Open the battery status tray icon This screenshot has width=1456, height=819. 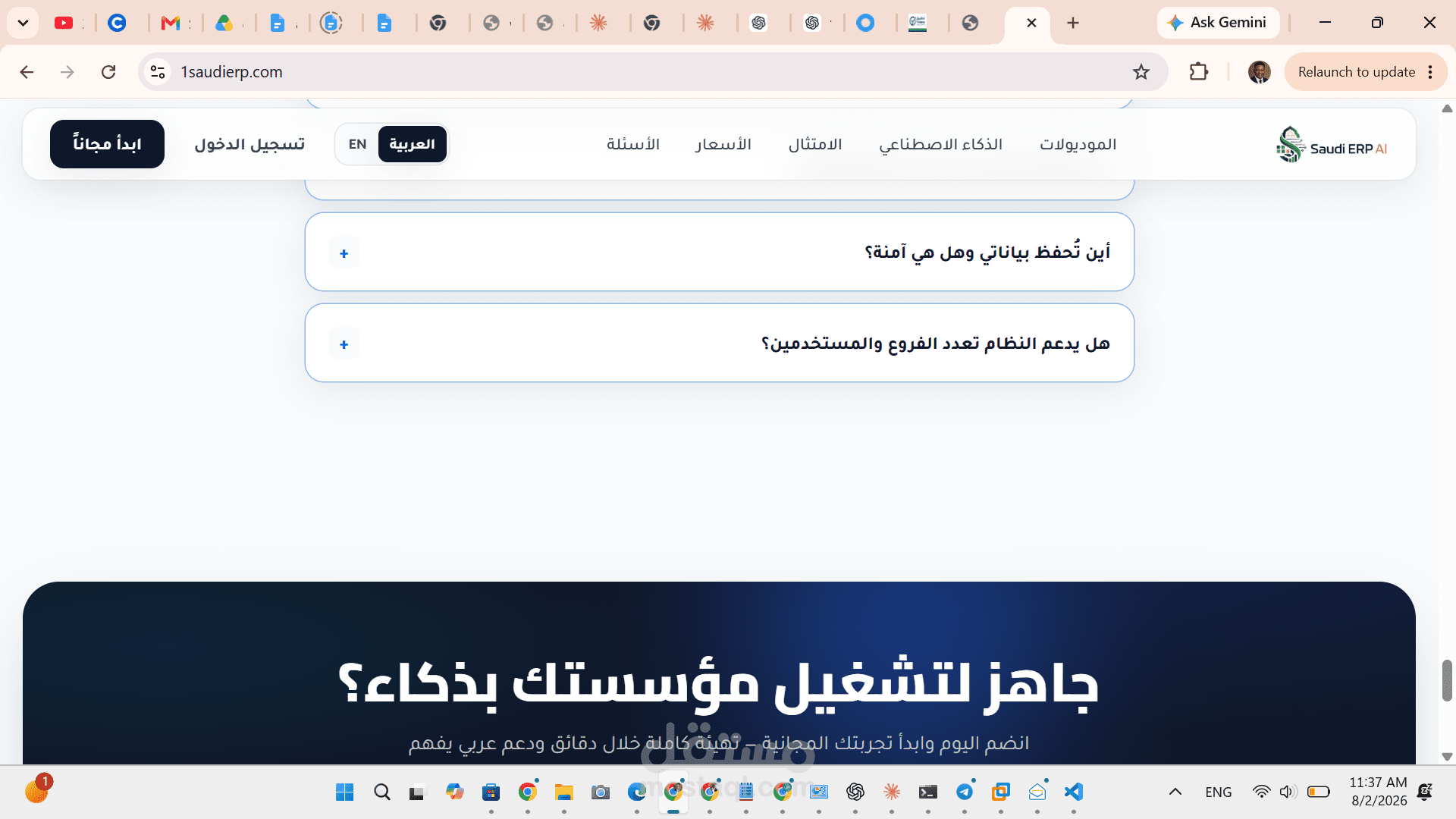1319,792
